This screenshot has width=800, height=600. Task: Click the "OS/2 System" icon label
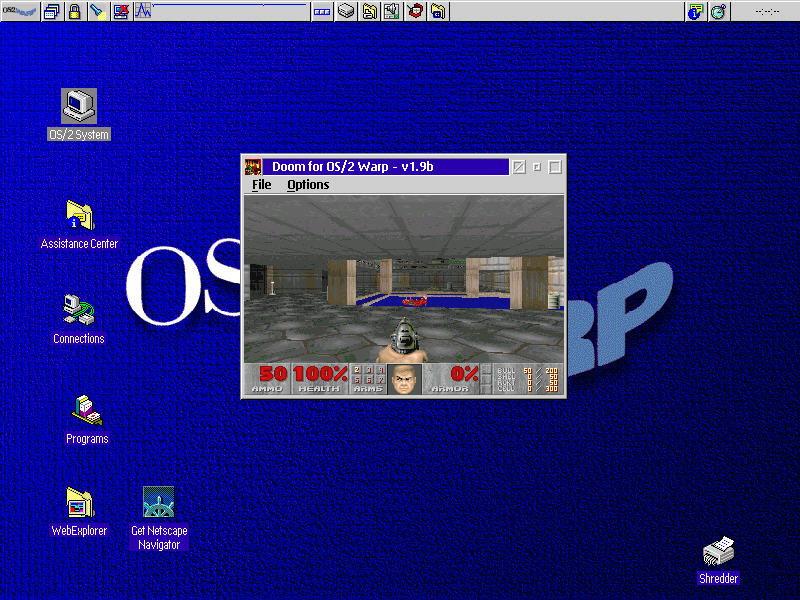click(x=79, y=134)
